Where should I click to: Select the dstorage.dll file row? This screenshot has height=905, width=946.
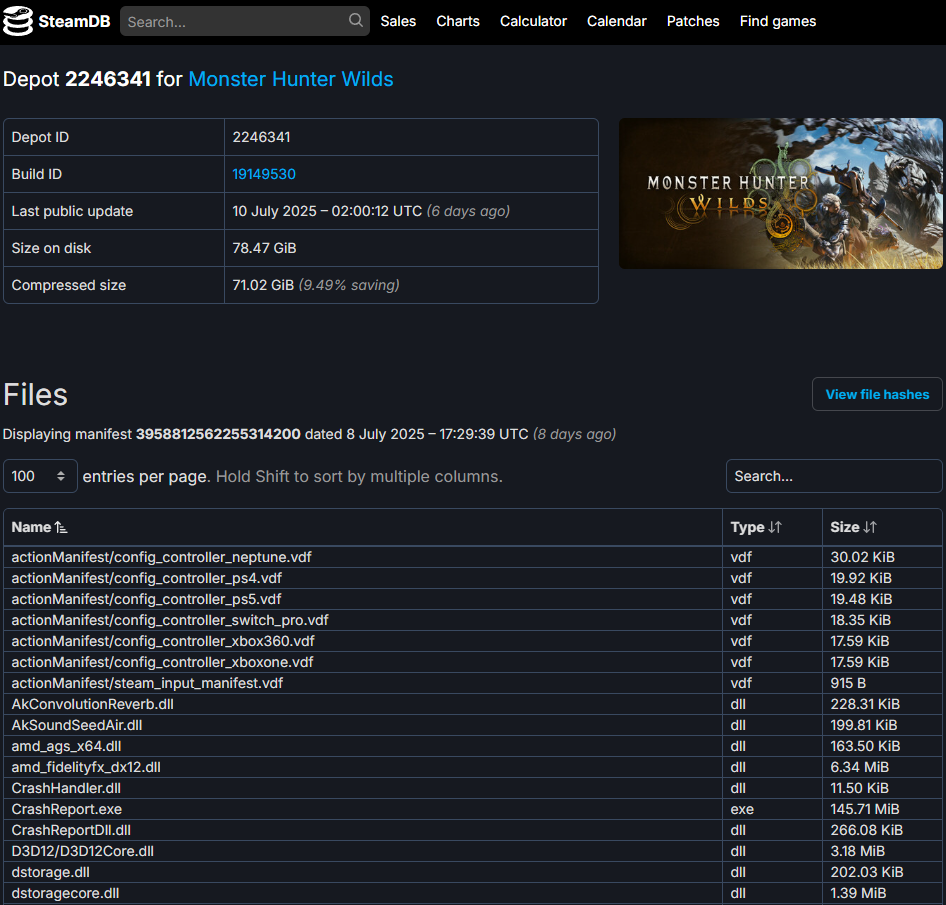pos(473,872)
